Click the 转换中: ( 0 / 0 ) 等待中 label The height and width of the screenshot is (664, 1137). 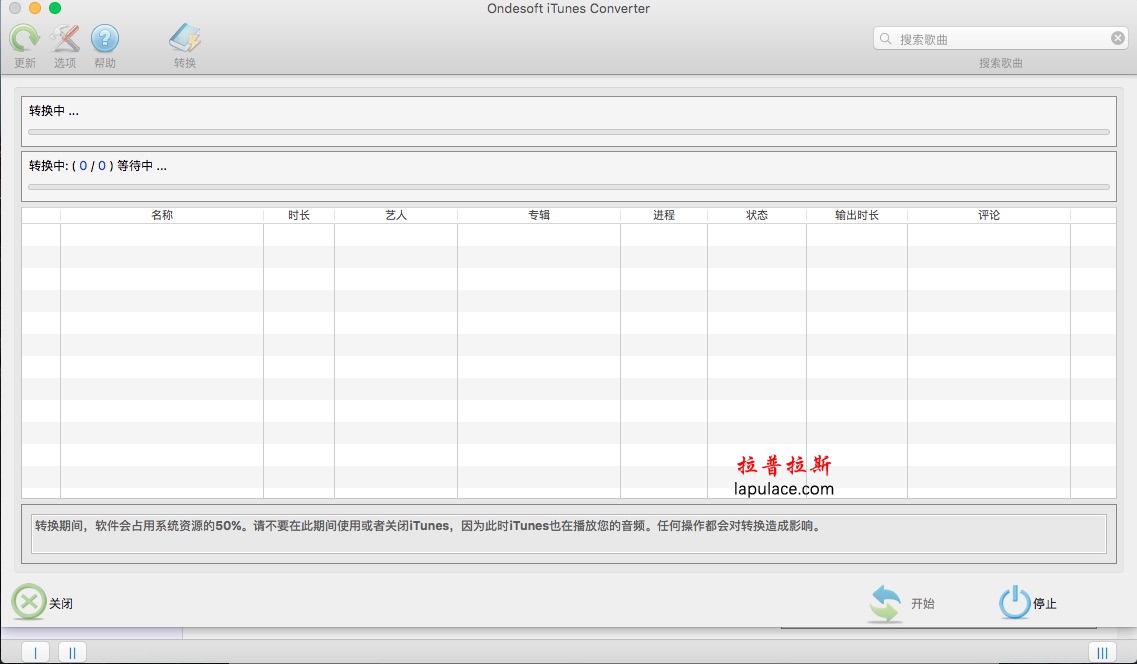pyautogui.click(x=98, y=166)
